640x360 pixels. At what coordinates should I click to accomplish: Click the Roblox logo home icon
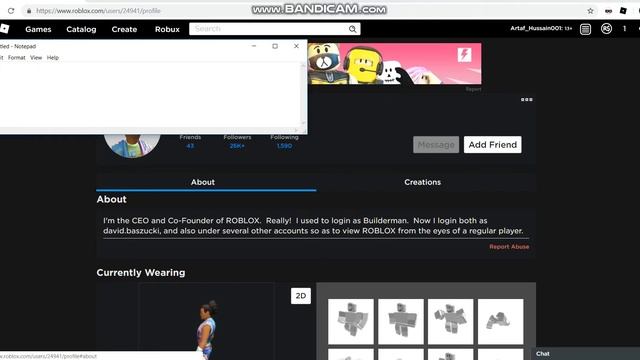pos(4,29)
